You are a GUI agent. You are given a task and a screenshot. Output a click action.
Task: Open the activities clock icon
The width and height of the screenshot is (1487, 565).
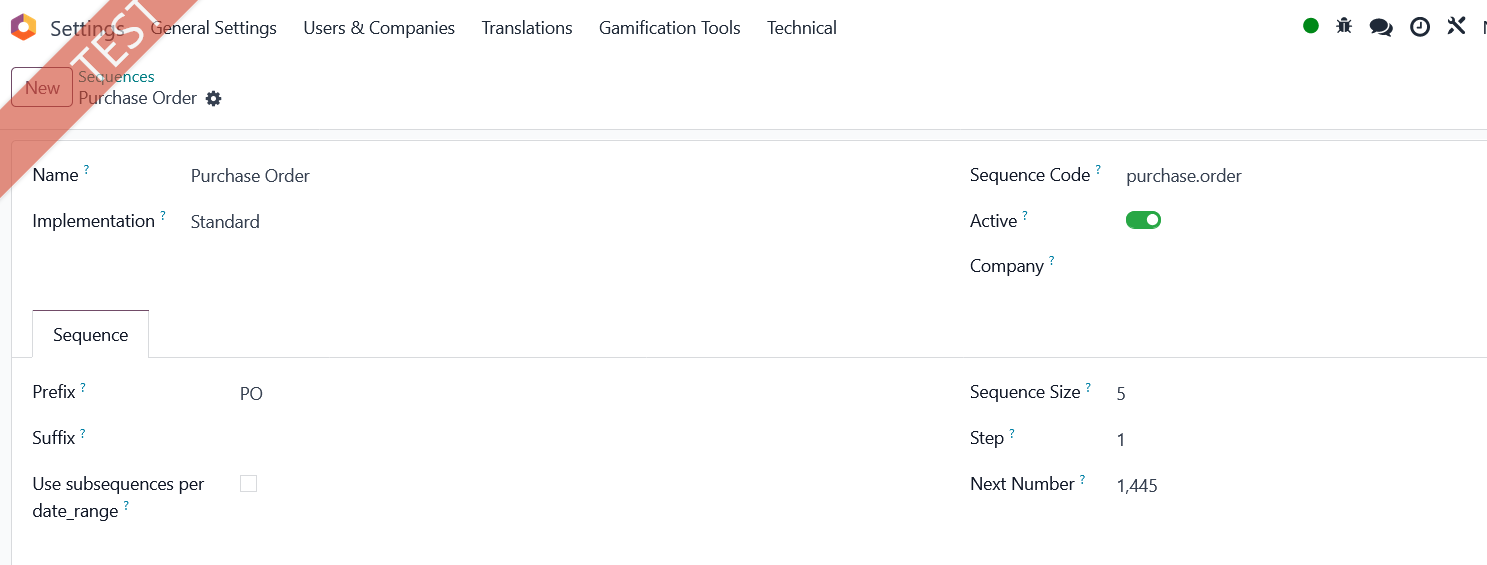tap(1420, 27)
